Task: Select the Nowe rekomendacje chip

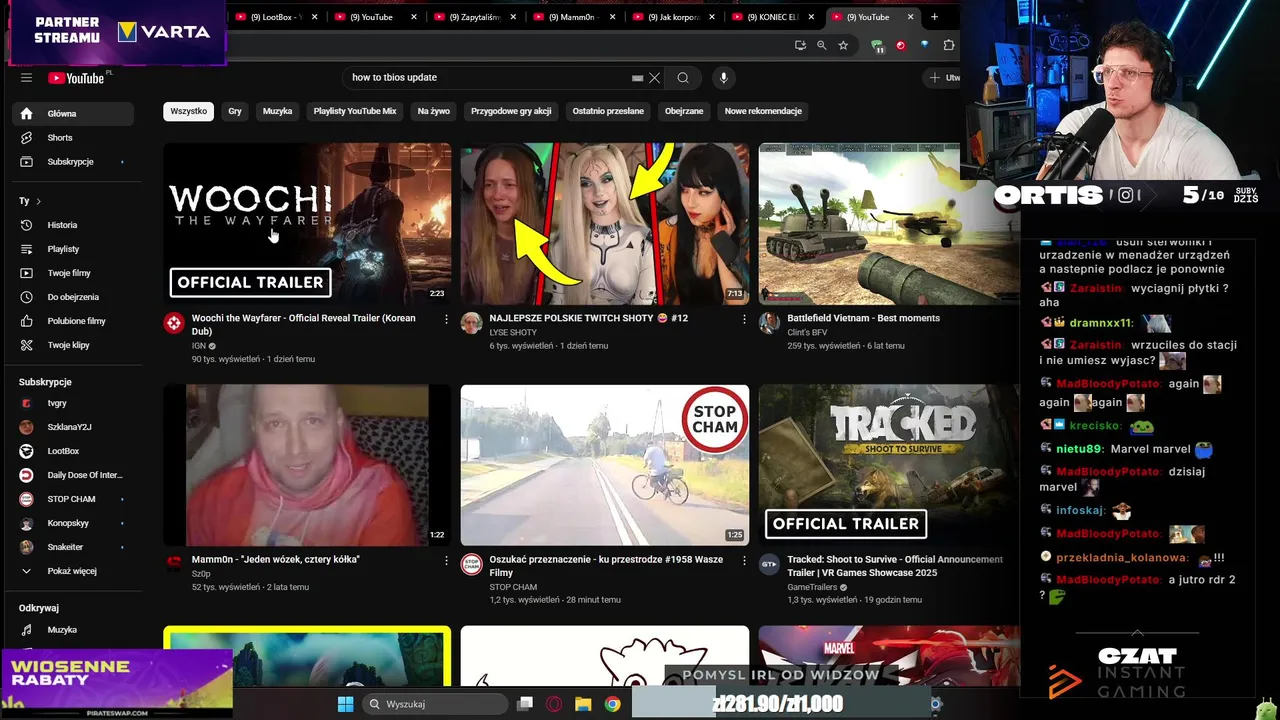Action: point(763,111)
